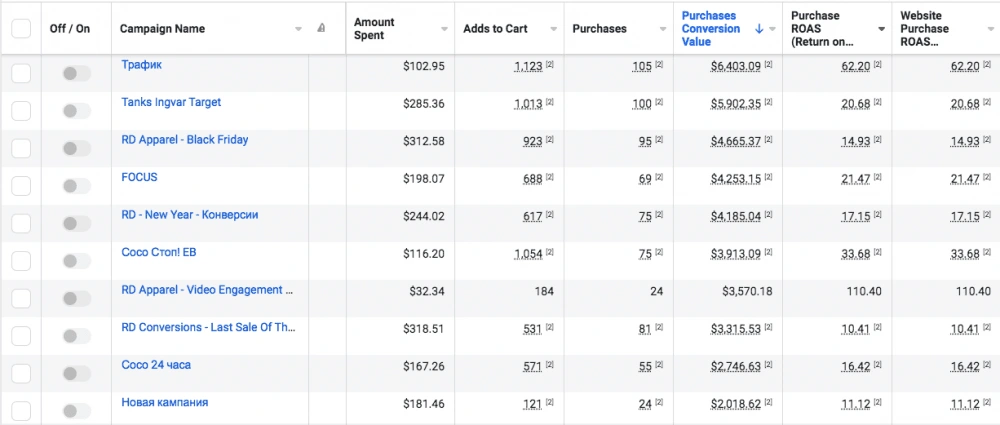Open RD Apparel - Black Friday campaign
Screen dimensions: 1000x425
click(x=184, y=140)
